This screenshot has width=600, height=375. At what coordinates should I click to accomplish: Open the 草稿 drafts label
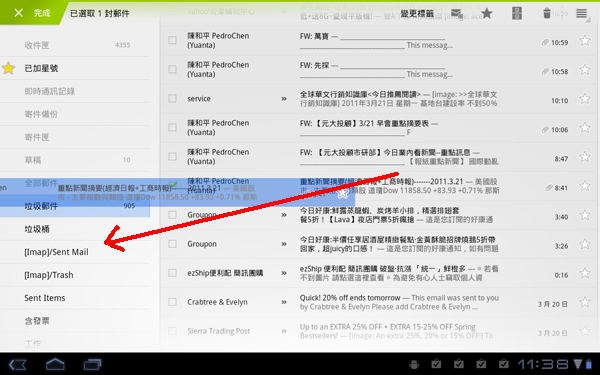click(x=75, y=160)
